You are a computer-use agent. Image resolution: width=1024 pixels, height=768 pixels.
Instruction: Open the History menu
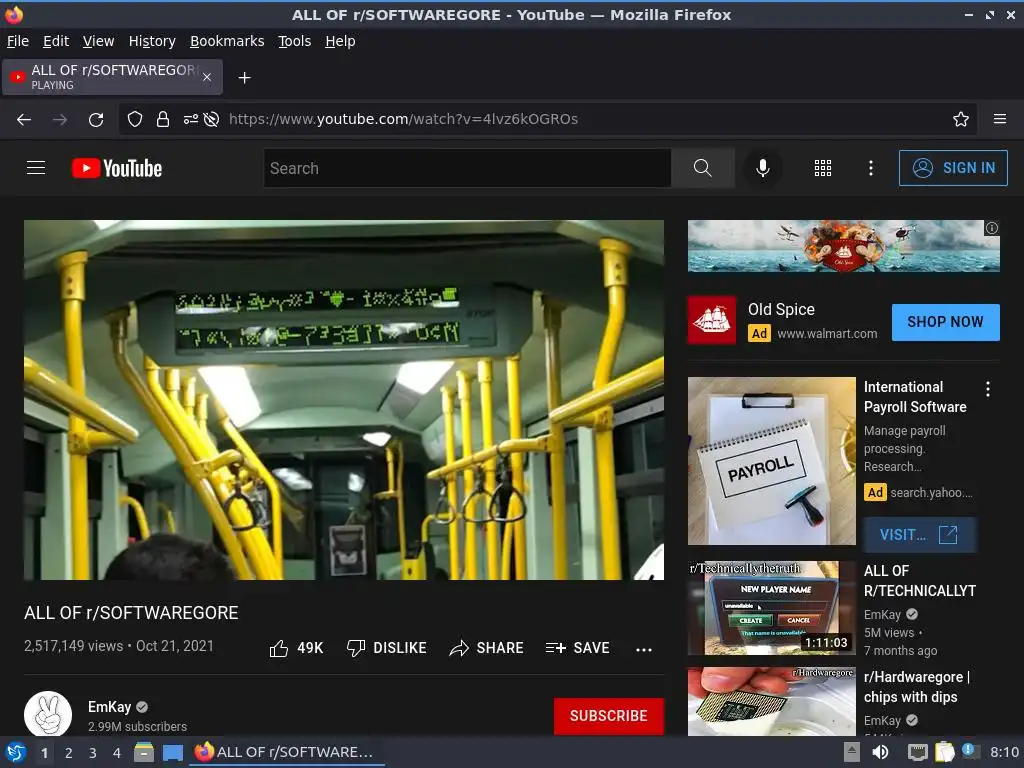(152, 41)
